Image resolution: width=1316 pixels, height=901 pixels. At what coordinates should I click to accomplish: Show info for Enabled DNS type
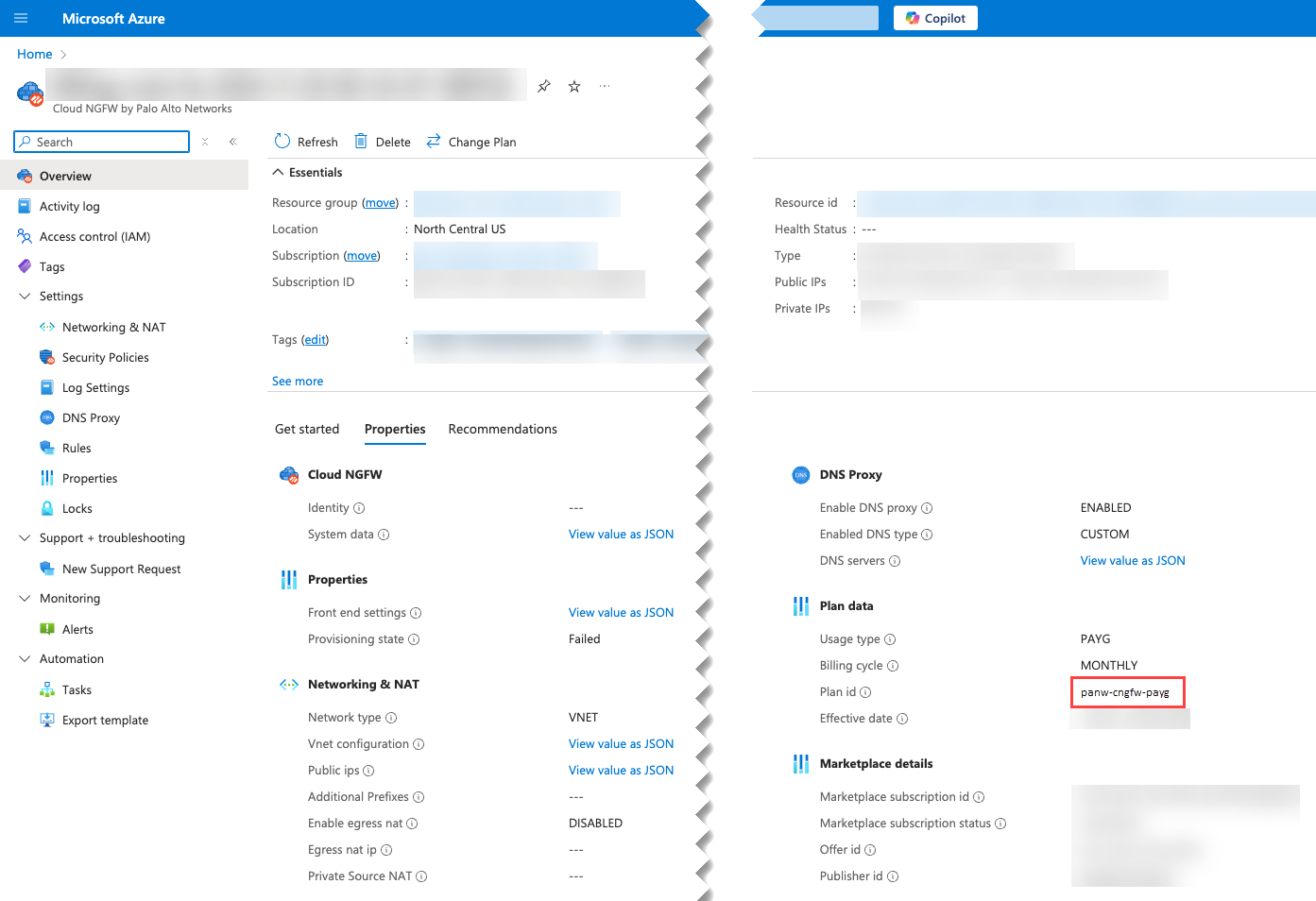point(927,535)
